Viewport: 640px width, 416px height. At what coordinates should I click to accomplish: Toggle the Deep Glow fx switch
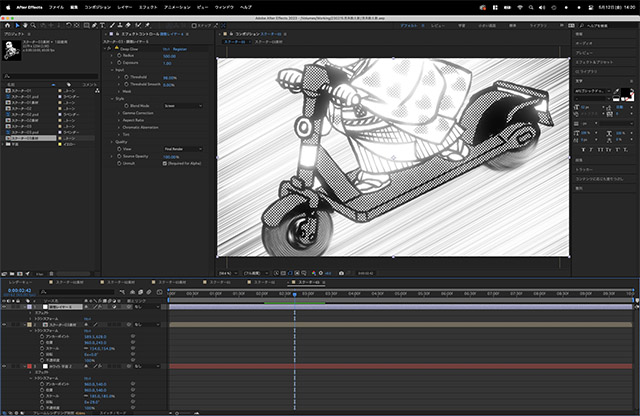[111, 48]
